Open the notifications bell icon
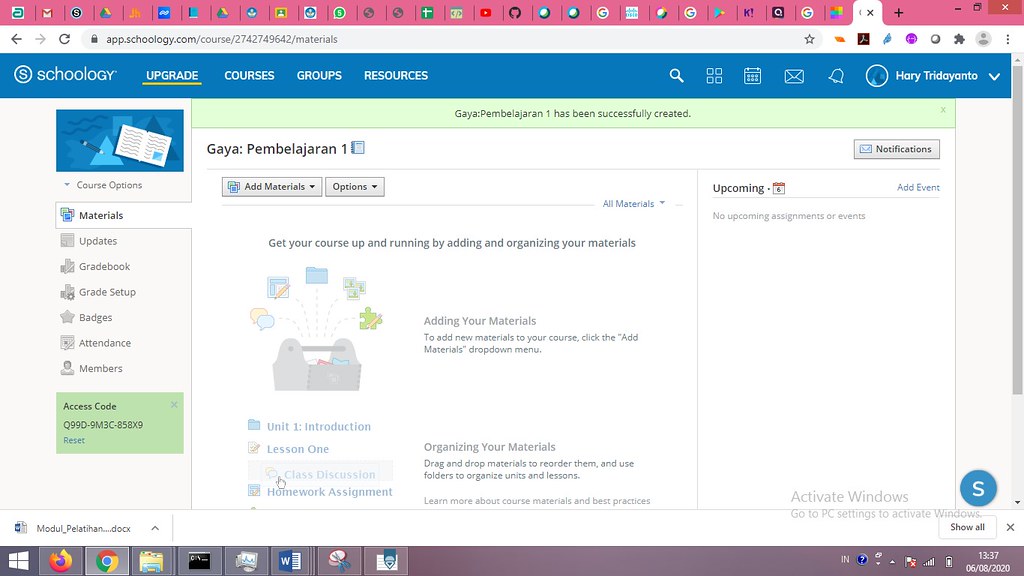The image size is (1024, 576). pyautogui.click(x=836, y=76)
